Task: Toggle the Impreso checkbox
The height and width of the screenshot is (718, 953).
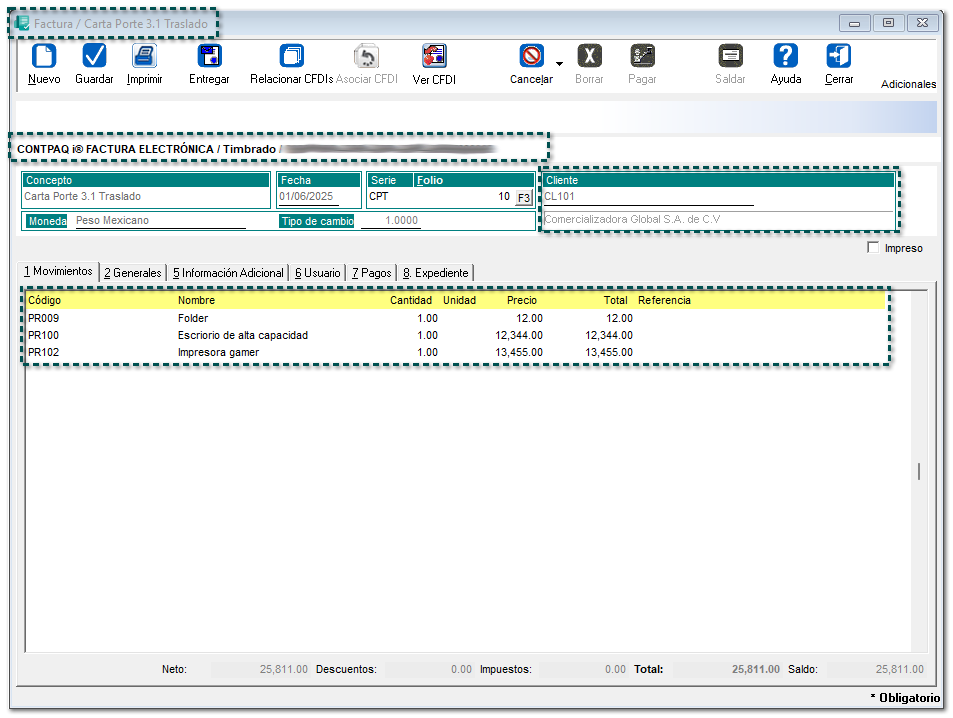Action: [873, 248]
